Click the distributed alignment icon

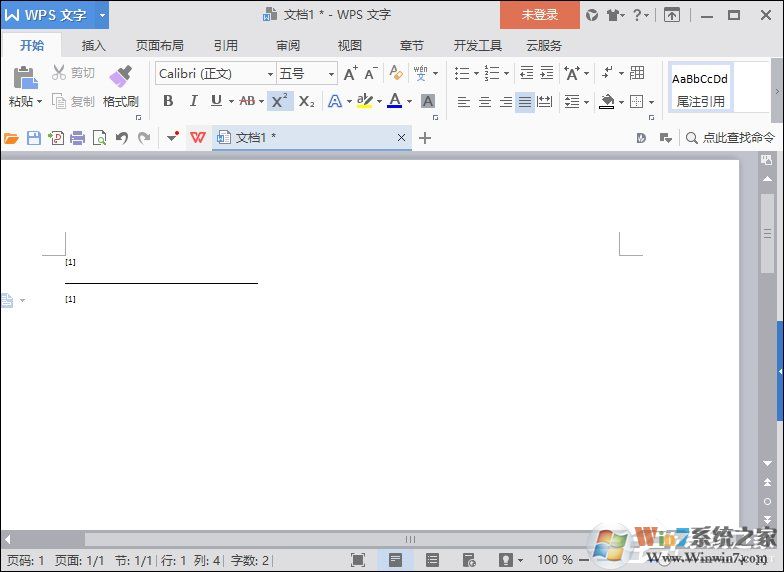coord(544,102)
